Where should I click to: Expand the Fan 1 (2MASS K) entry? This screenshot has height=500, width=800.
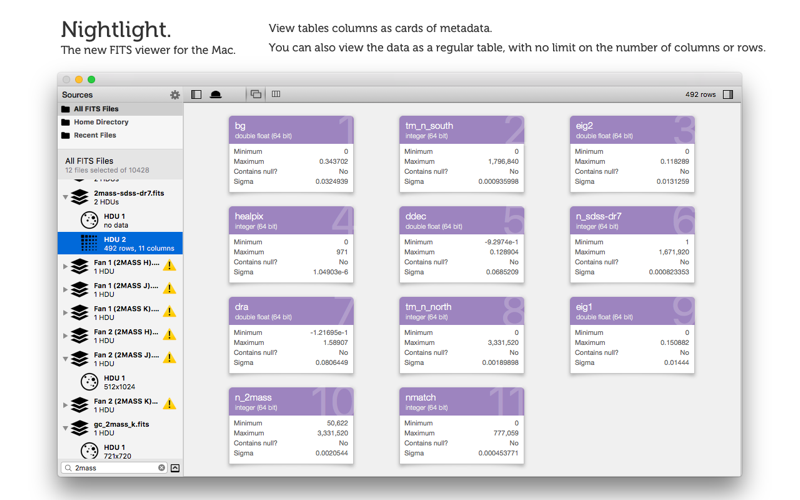(65, 312)
